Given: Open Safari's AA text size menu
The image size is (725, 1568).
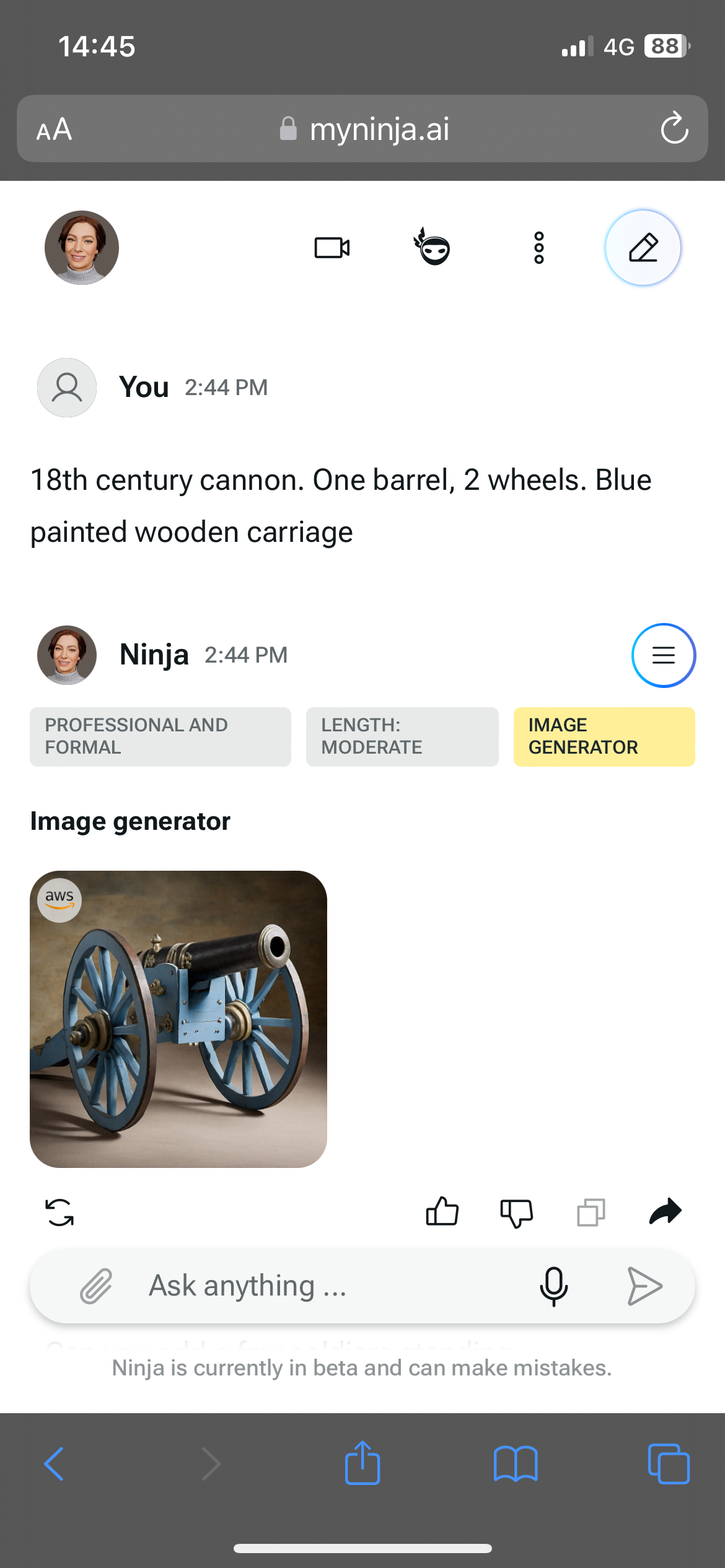Looking at the screenshot, I should tap(54, 129).
